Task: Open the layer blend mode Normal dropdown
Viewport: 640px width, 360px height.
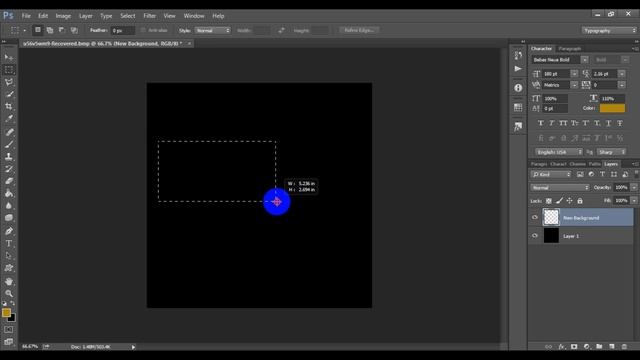Action: tap(560, 187)
